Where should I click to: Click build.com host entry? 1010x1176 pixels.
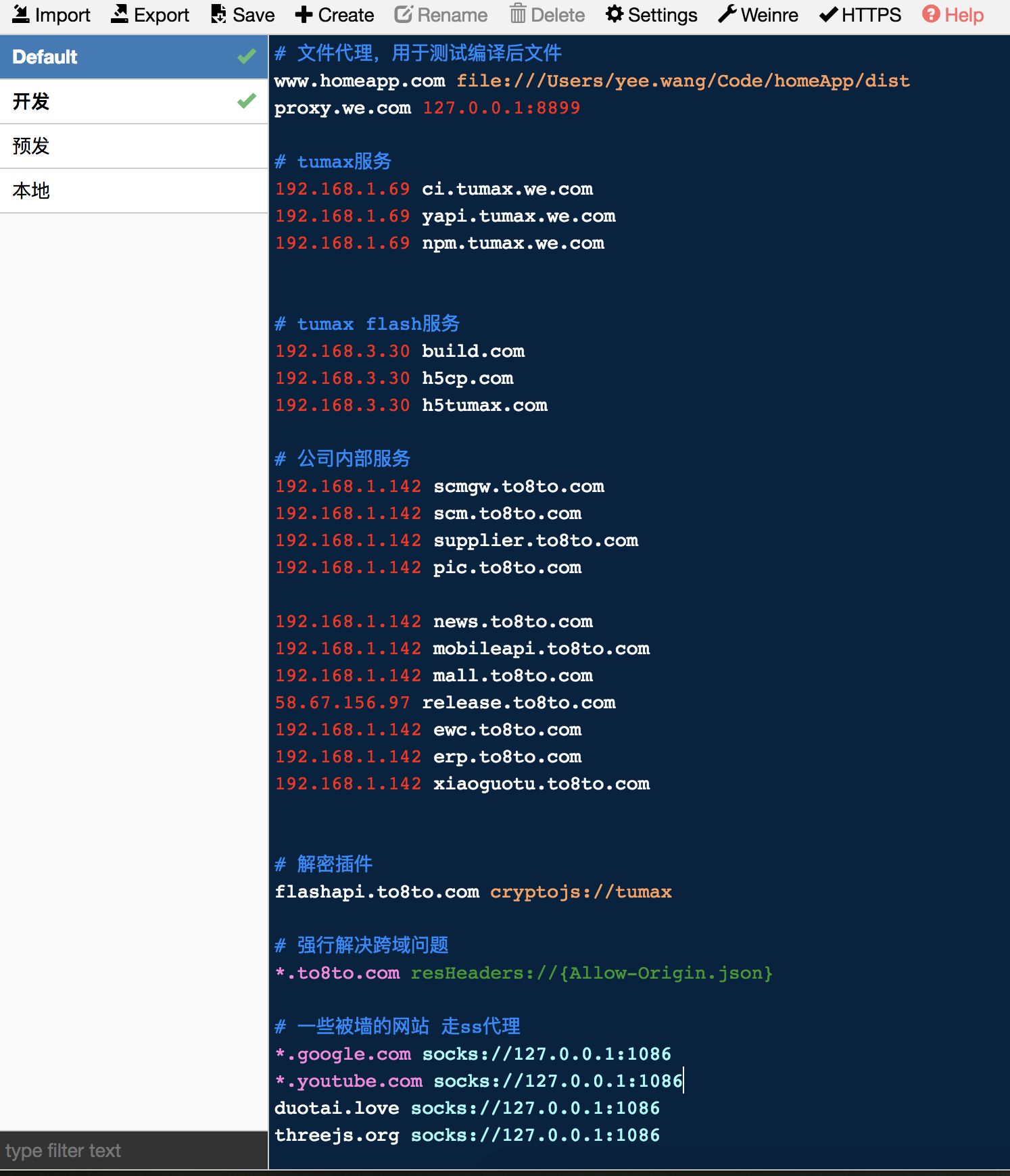[473, 351]
